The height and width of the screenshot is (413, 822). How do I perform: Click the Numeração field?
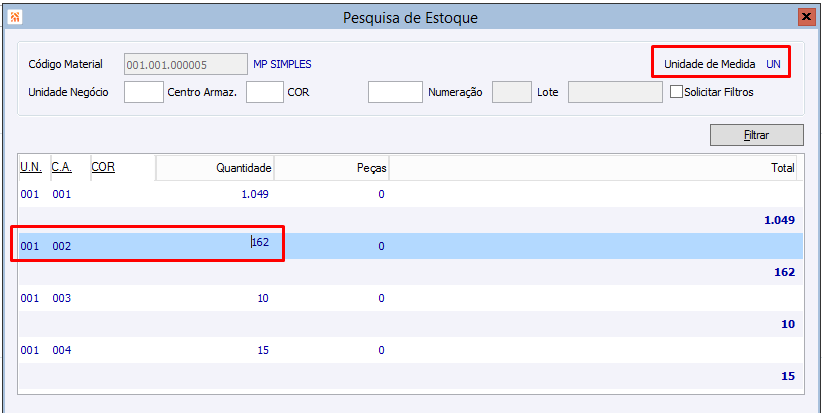tap(512, 92)
